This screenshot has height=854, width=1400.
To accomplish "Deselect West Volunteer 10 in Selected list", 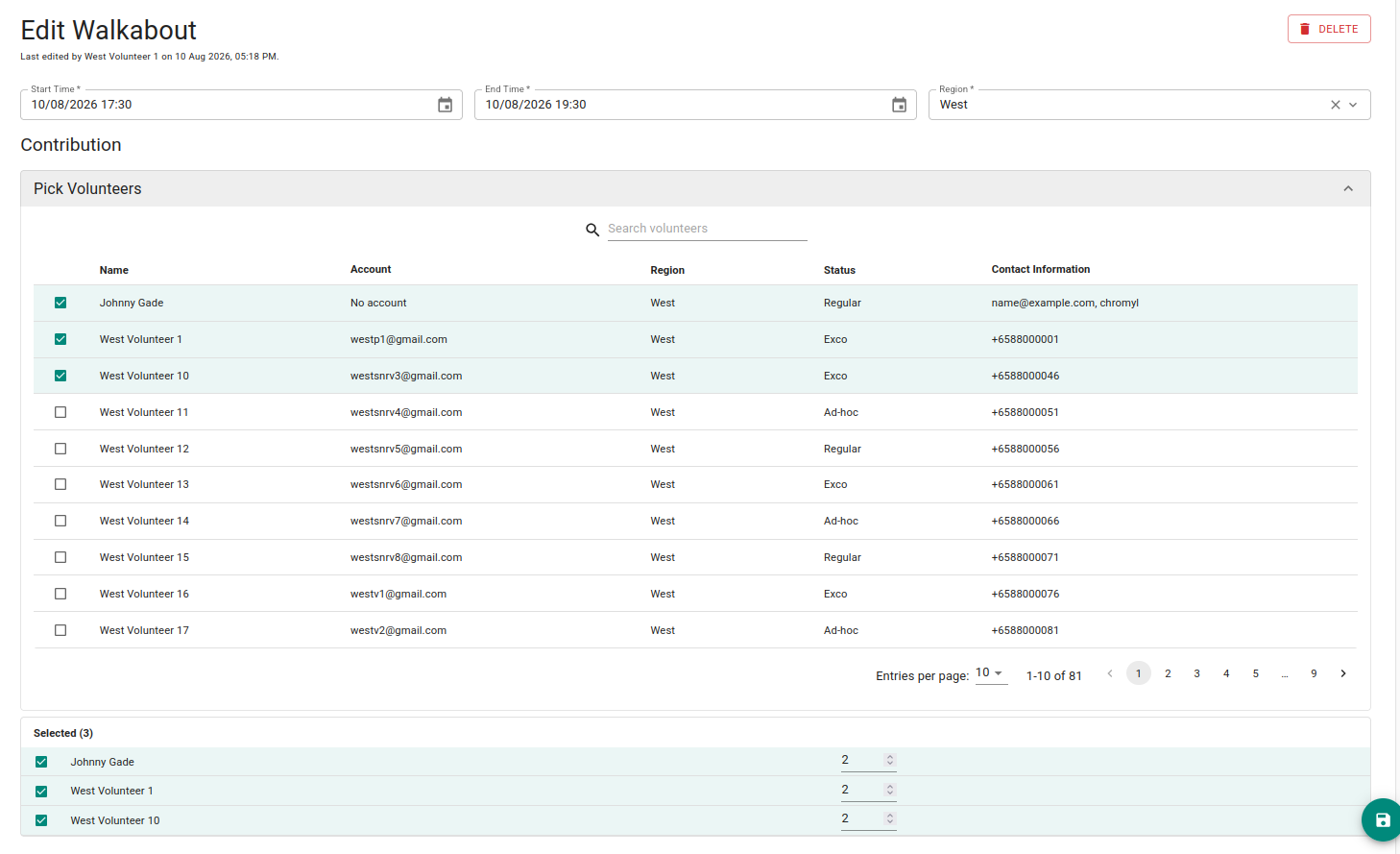I will click(41, 820).
